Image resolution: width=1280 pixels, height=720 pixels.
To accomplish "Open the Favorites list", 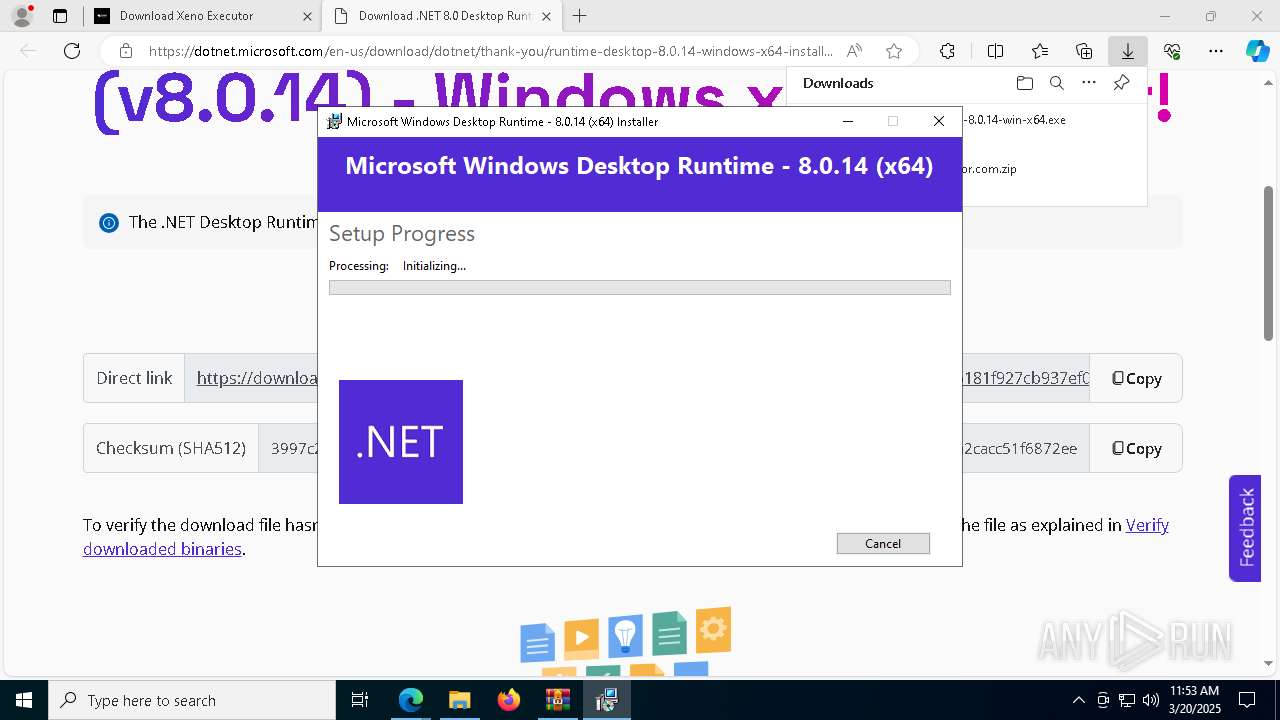I will pyautogui.click(x=1040, y=51).
